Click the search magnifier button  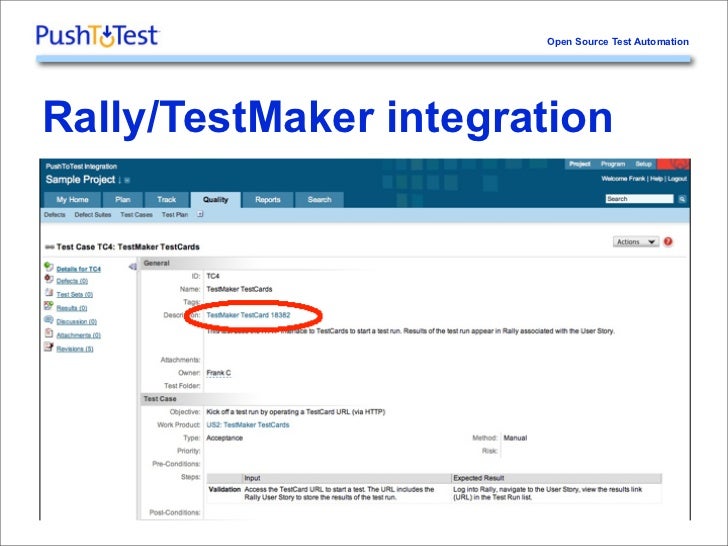[682, 199]
